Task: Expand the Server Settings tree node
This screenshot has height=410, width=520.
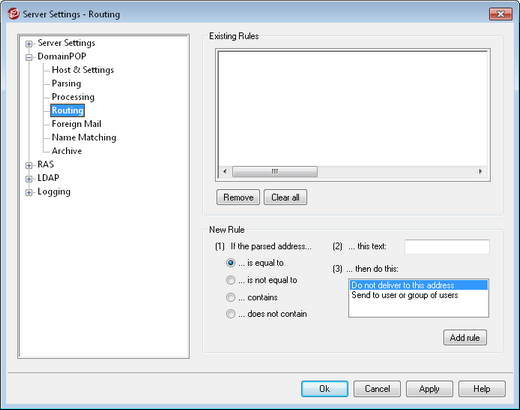Action: [x=29, y=44]
